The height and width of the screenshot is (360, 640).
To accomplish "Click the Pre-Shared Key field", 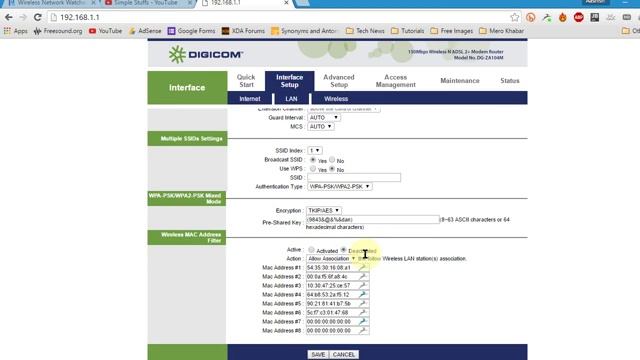I will [373, 220].
